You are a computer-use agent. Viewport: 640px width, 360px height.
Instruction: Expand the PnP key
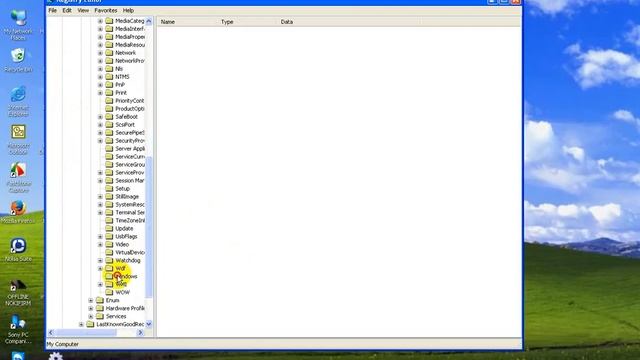point(100,85)
